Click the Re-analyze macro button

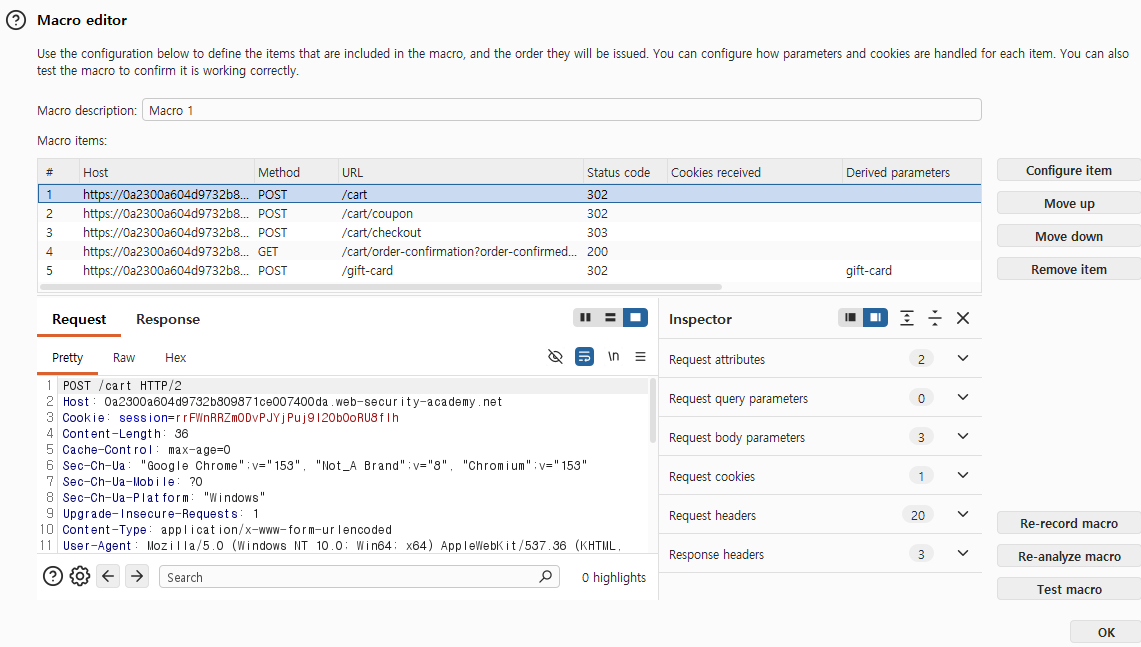(1068, 556)
